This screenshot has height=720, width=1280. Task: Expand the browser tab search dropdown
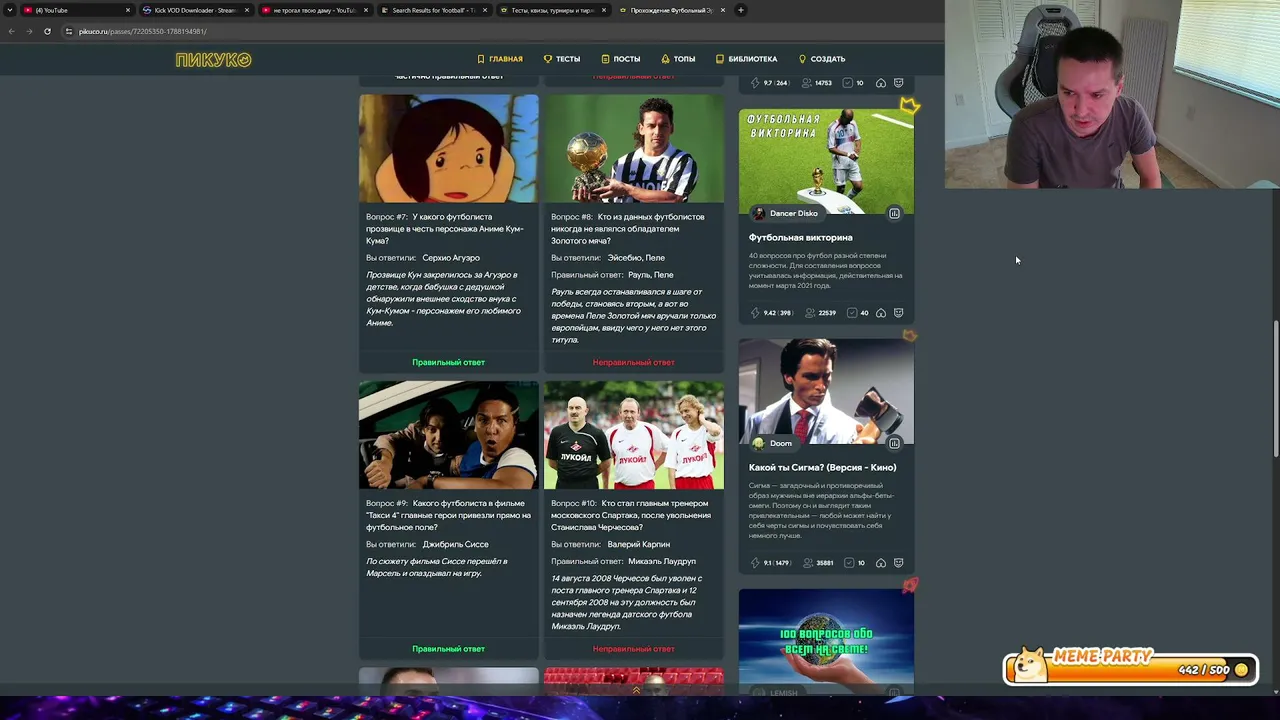click(x=9, y=10)
